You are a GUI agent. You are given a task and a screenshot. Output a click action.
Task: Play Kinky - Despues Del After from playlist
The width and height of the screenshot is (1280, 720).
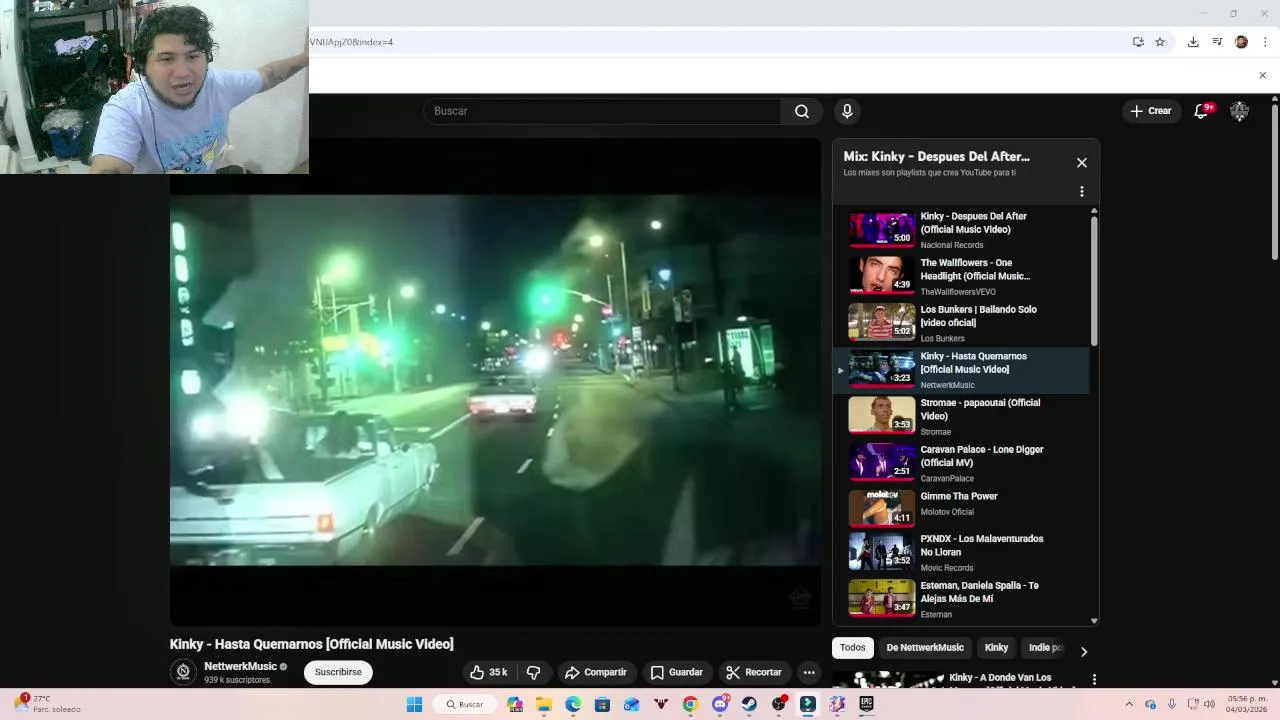[961, 230]
